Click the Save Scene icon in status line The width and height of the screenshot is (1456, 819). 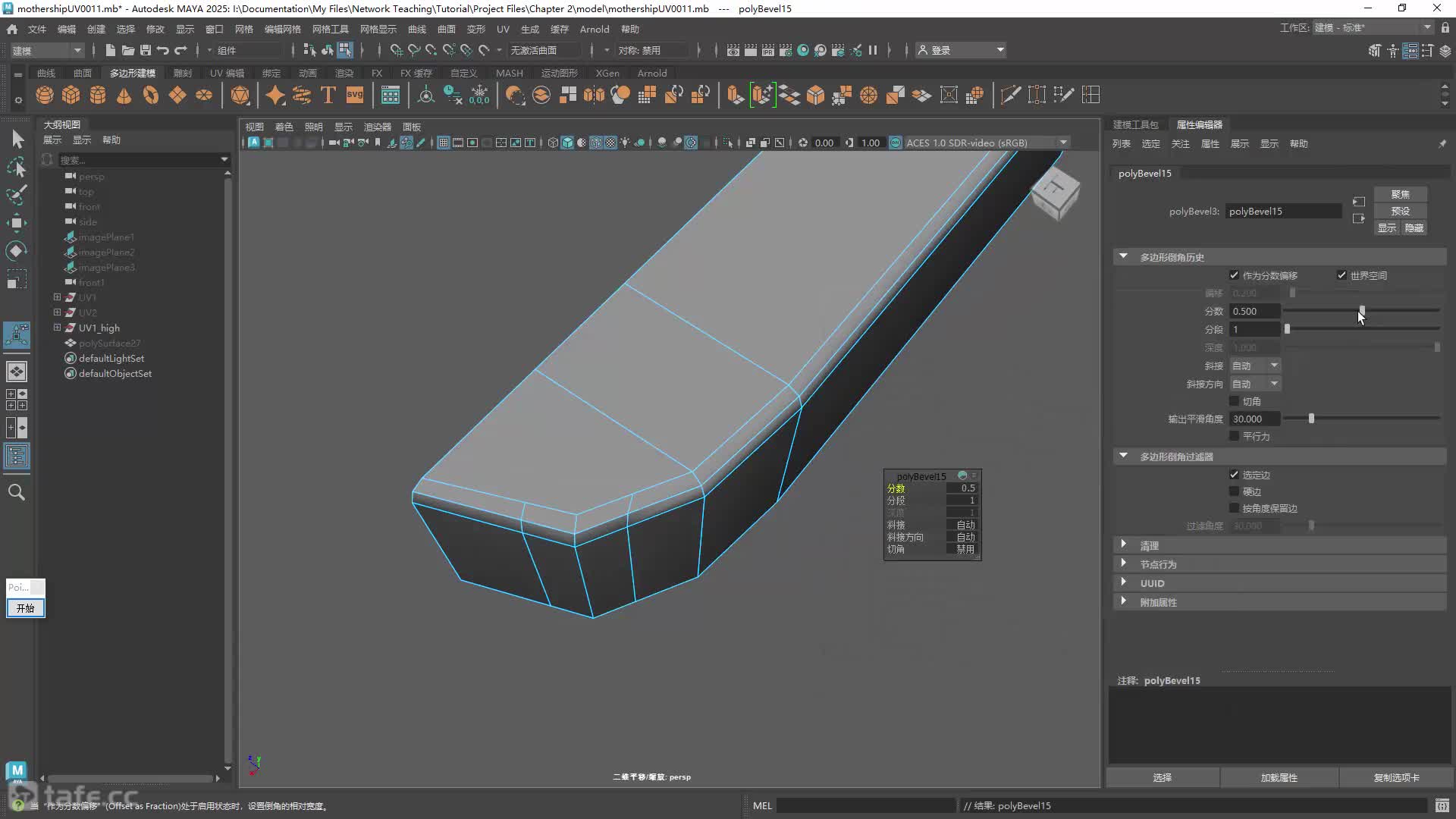tap(146, 50)
